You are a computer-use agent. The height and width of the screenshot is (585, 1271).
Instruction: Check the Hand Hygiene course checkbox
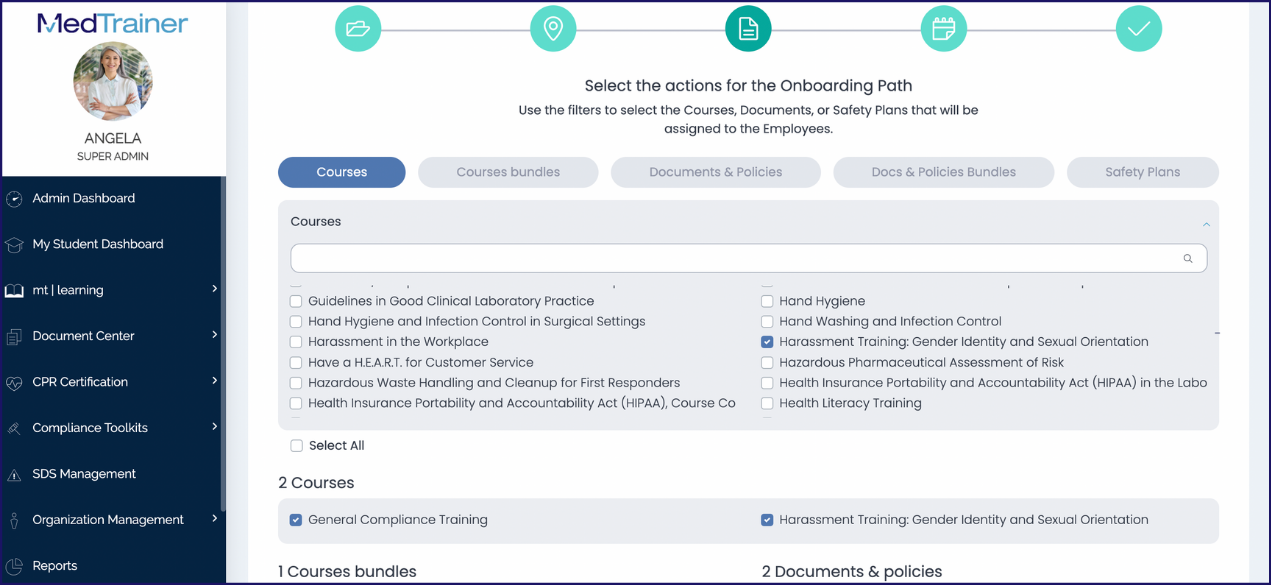(767, 301)
